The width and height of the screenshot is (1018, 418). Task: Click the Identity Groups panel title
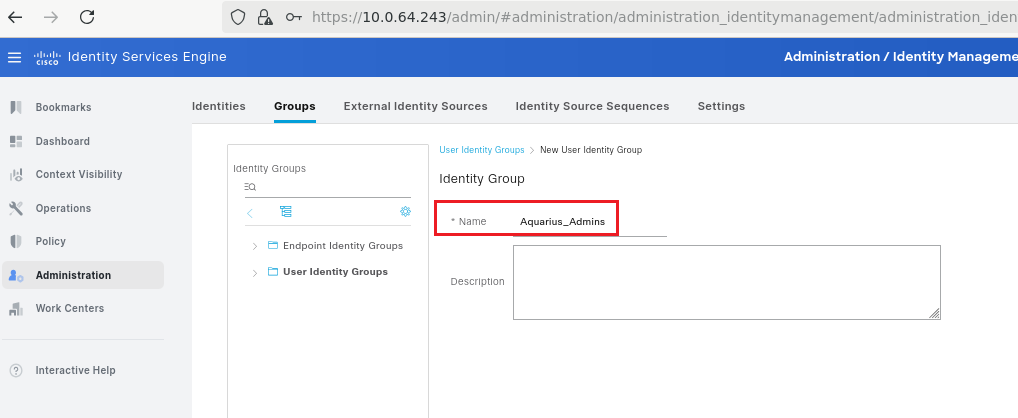click(x=269, y=168)
